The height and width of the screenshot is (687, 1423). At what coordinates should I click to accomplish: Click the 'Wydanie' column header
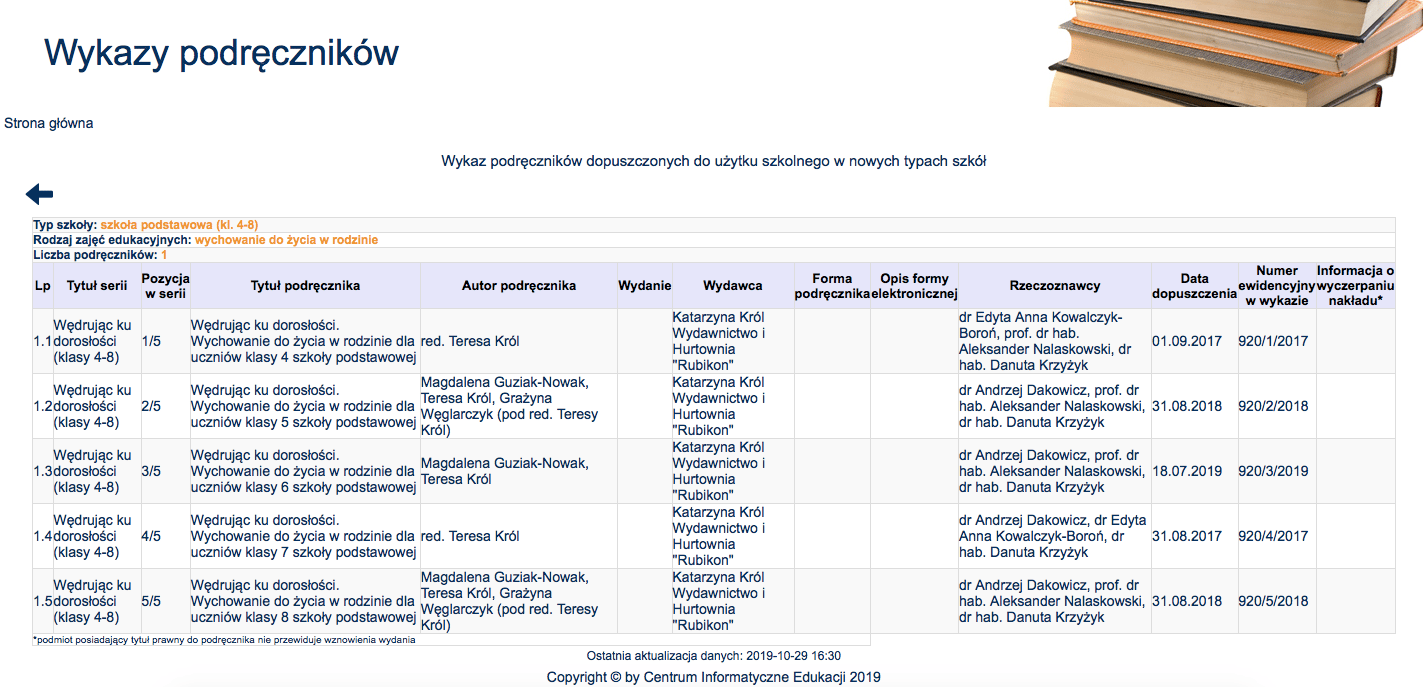tap(645, 285)
